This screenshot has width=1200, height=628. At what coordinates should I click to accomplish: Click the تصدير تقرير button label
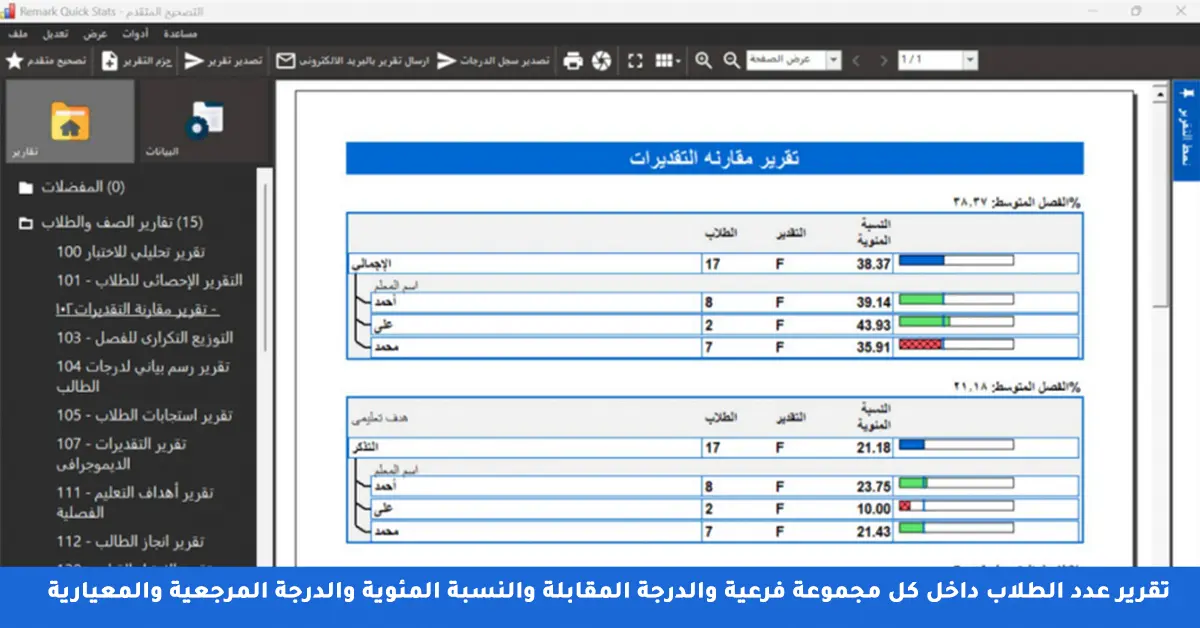coord(235,61)
